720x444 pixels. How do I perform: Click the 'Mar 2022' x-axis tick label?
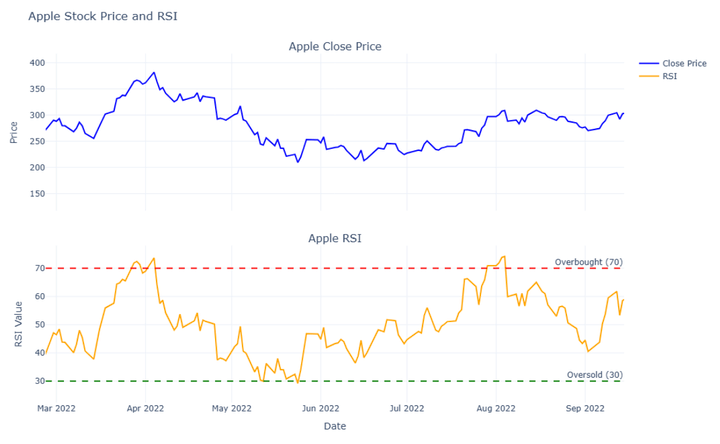point(58,408)
